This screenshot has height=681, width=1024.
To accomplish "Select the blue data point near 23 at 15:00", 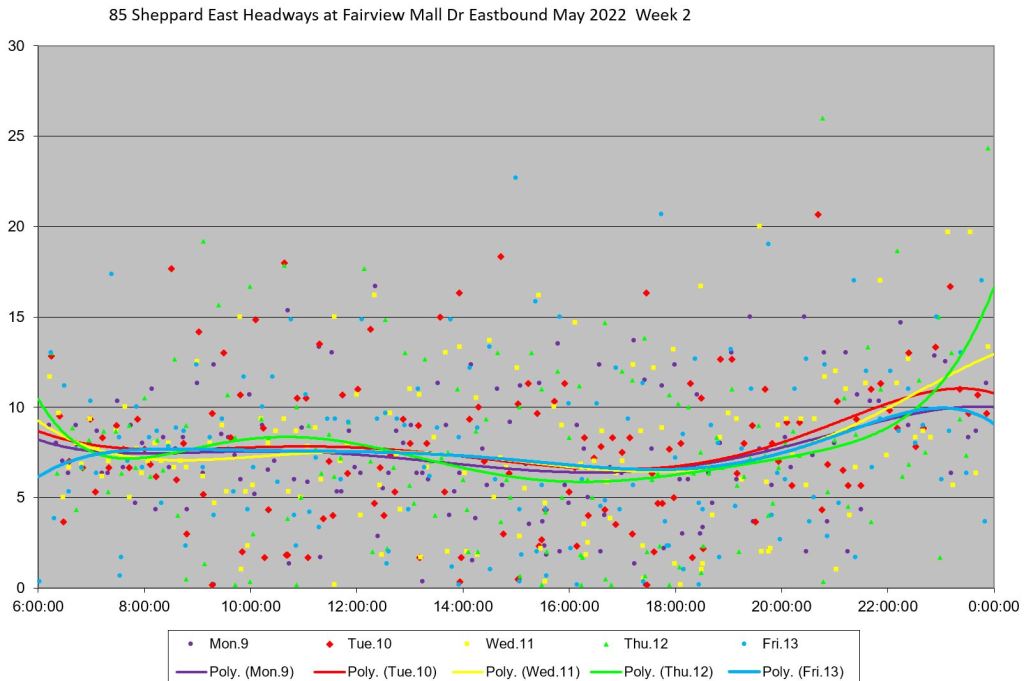I will pos(516,177).
